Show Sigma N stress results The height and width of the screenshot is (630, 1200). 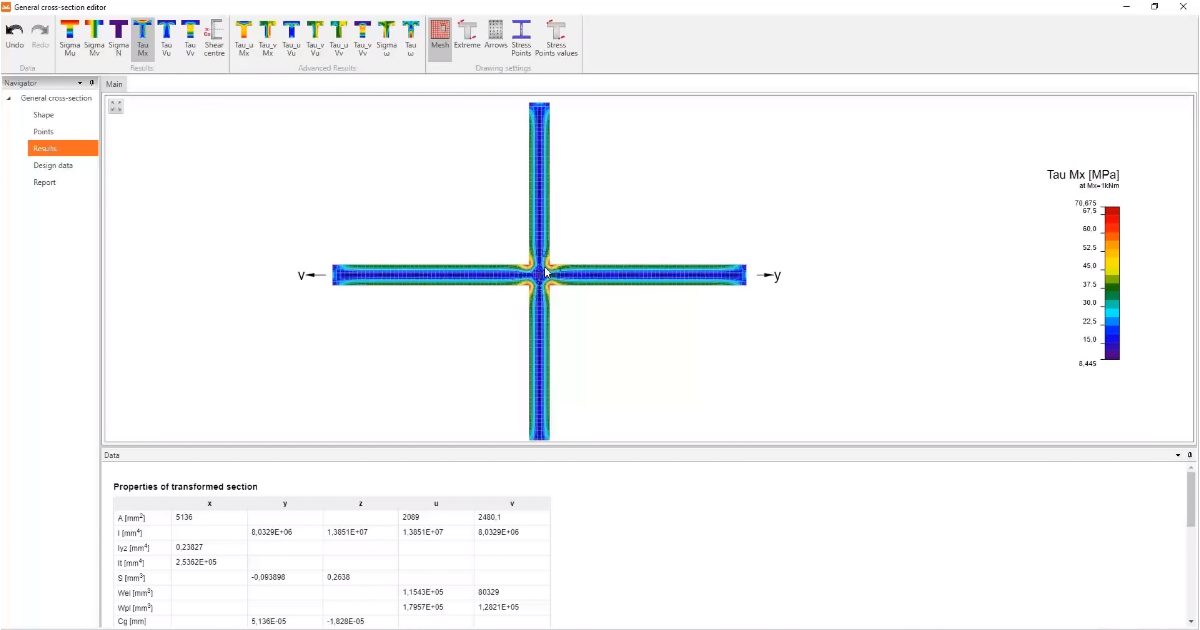point(118,38)
